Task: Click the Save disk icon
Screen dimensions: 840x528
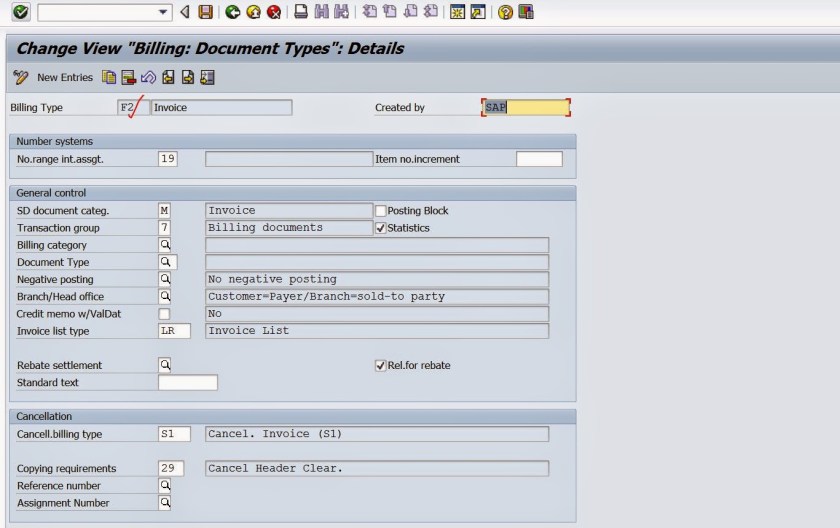Action: (x=205, y=12)
